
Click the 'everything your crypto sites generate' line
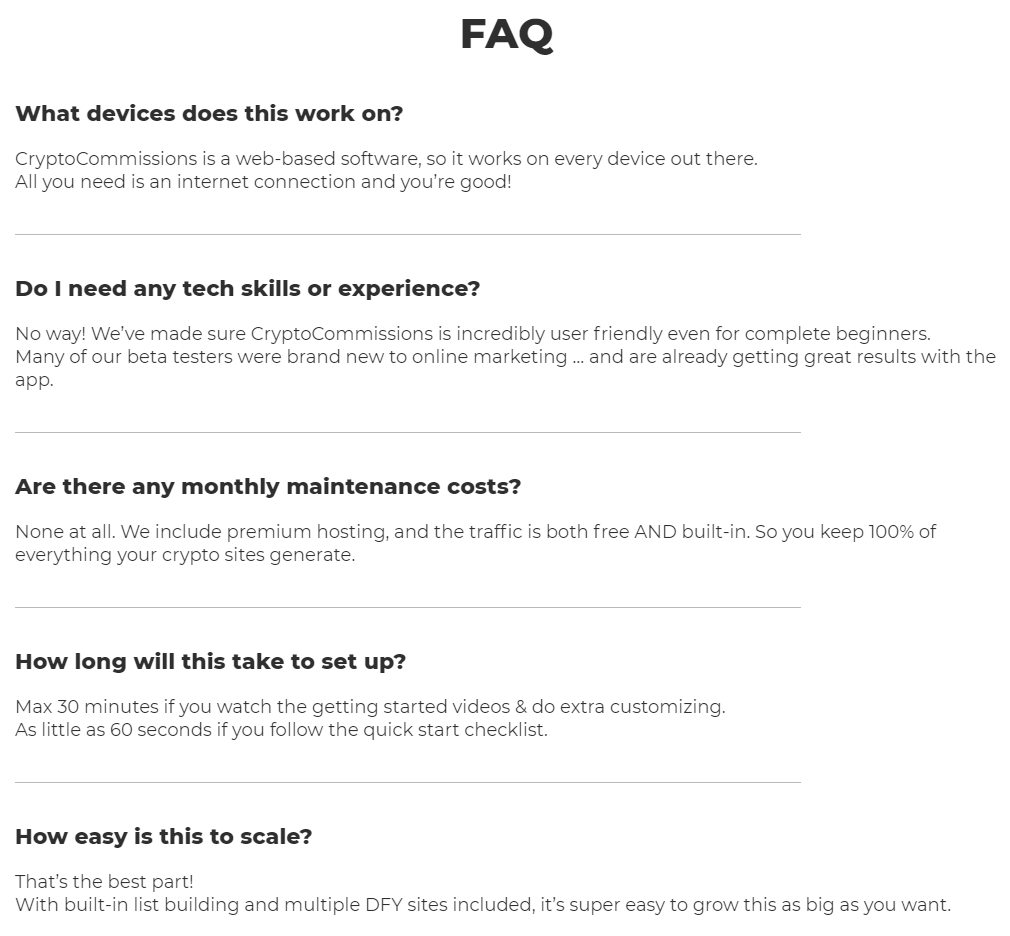(x=186, y=555)
